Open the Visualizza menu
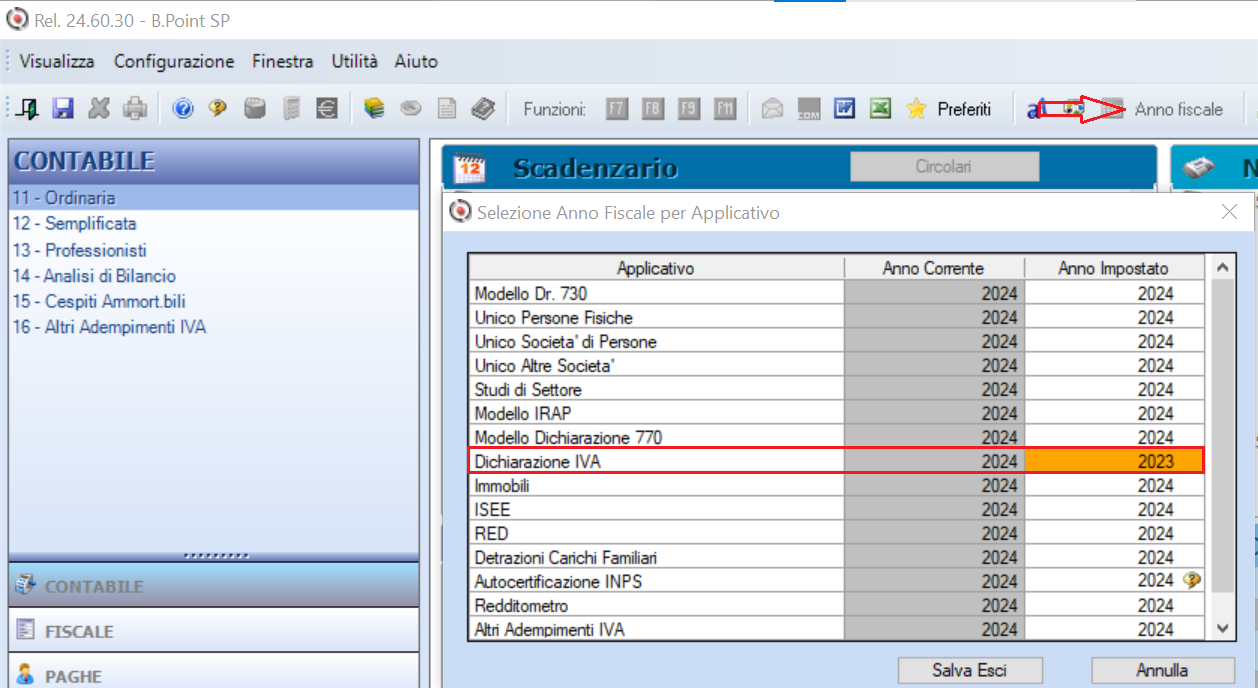The image size is (1258, 688). pos(57,61)
